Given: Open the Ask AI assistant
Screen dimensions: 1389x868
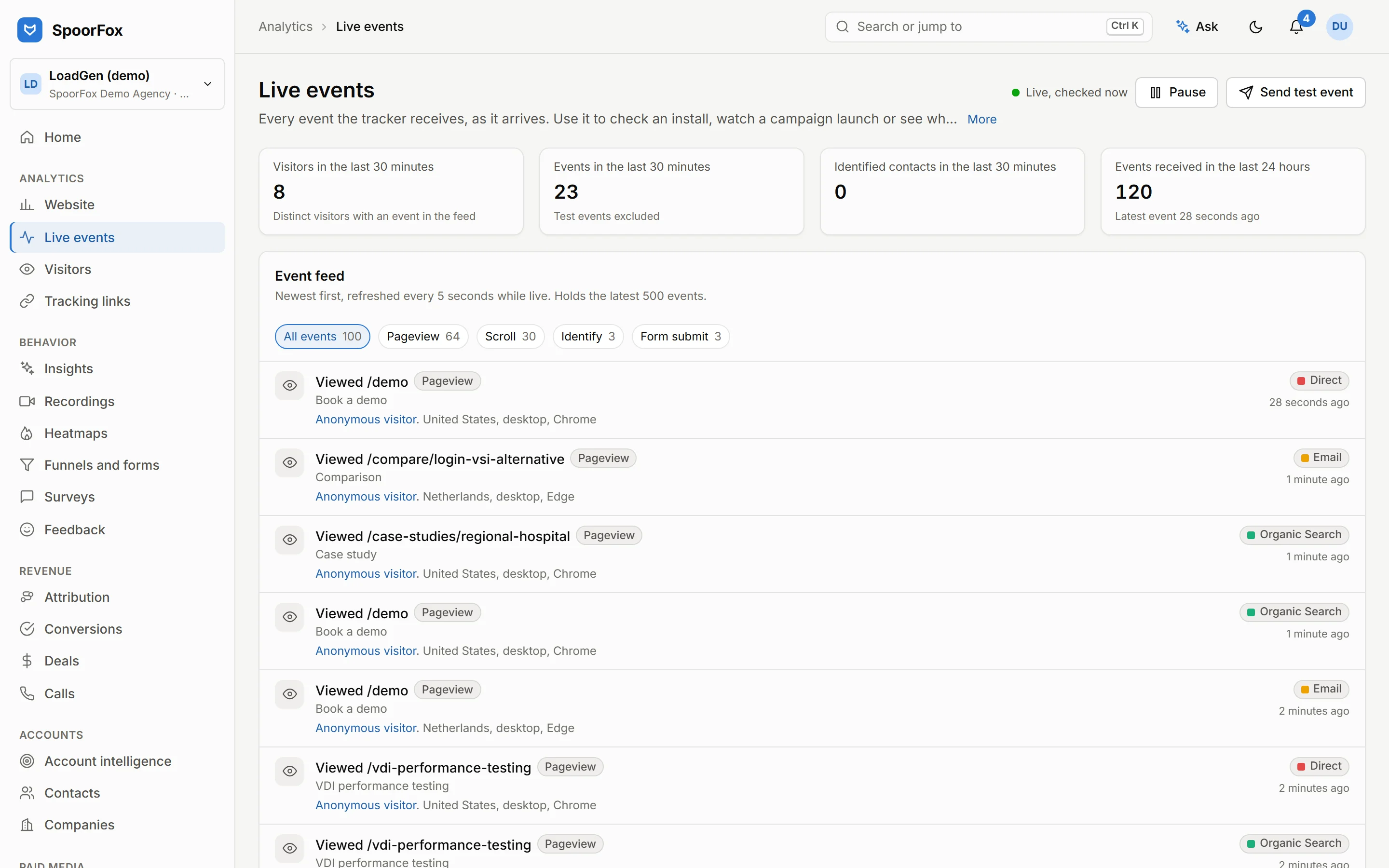Looking at the screenshot, I should (x=1198, y=27).
